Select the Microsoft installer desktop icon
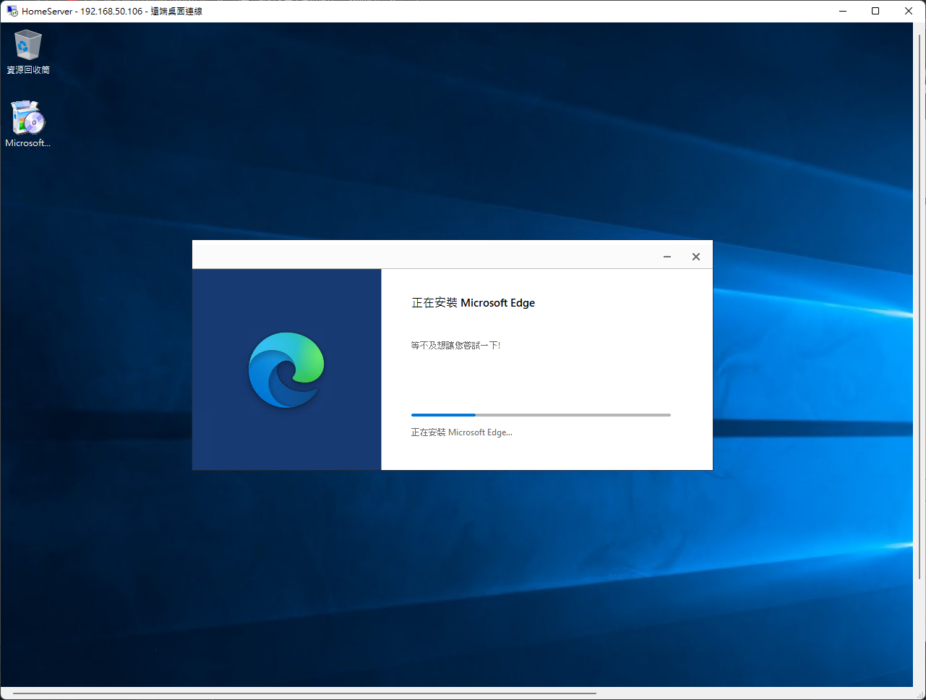This screenshot has width=926, height=700. coord(28,124)
